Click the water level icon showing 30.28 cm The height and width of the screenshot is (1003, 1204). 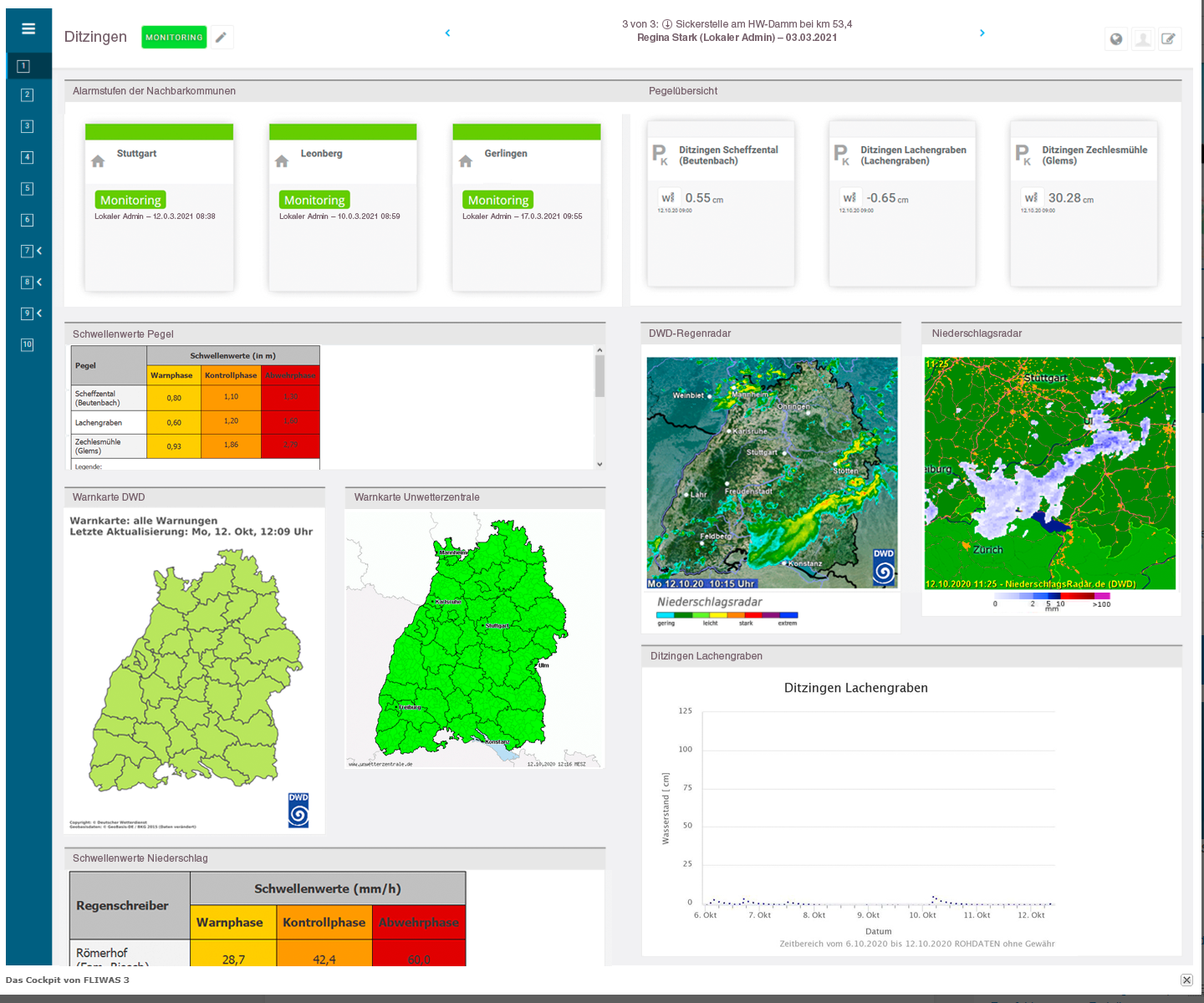(1031, 198)
